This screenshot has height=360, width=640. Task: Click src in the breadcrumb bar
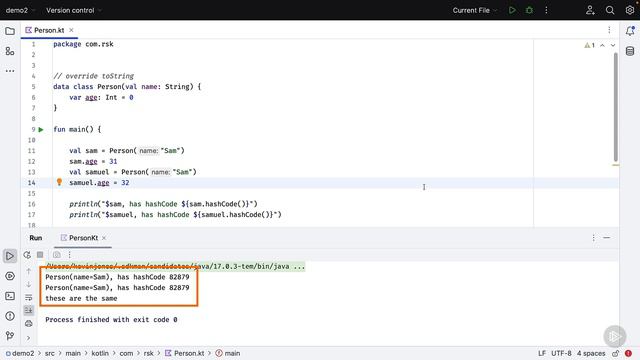click(x=49, y=353)
